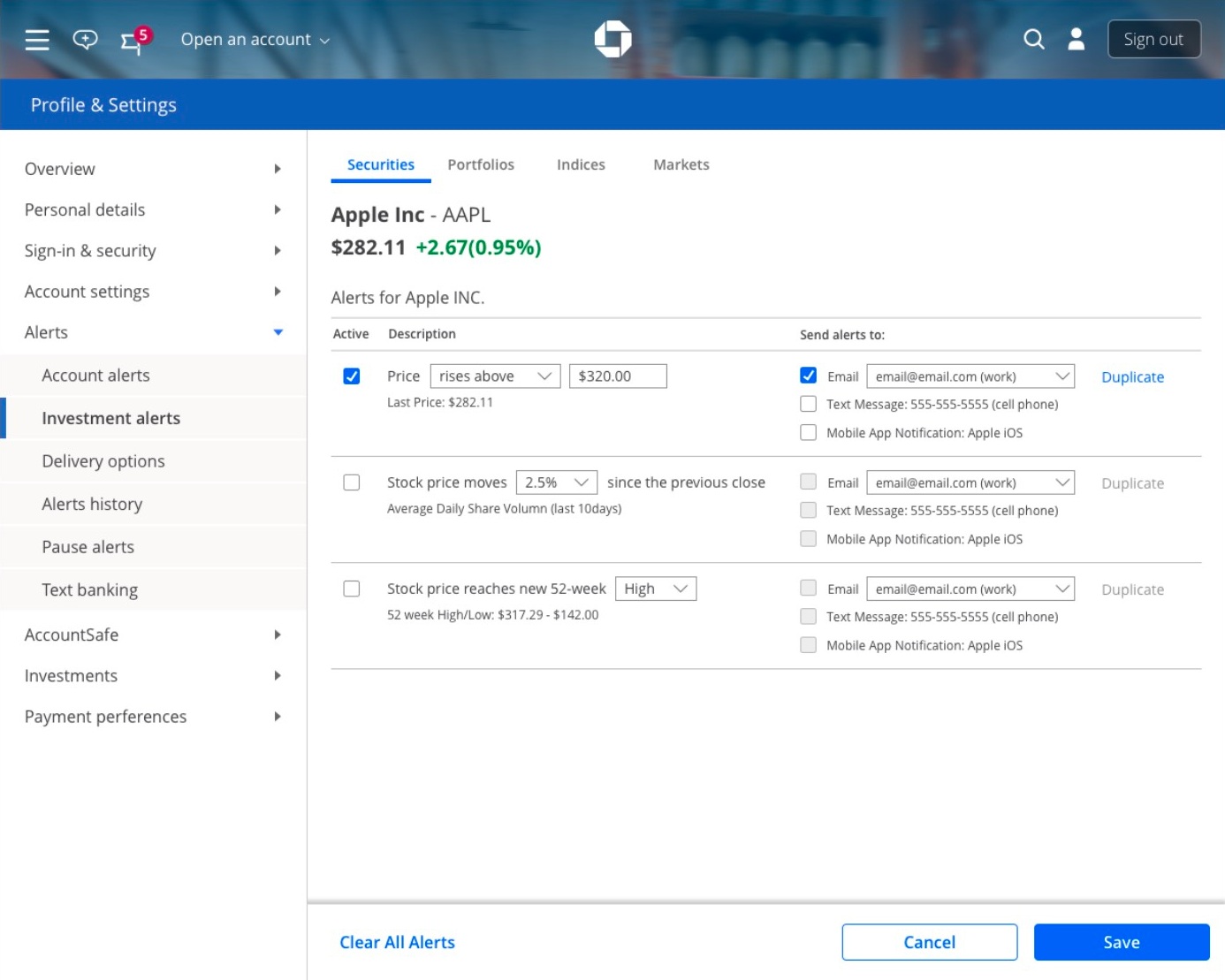
Task: Open the 2.5% percentage dropdown
Action: point(557,482)
